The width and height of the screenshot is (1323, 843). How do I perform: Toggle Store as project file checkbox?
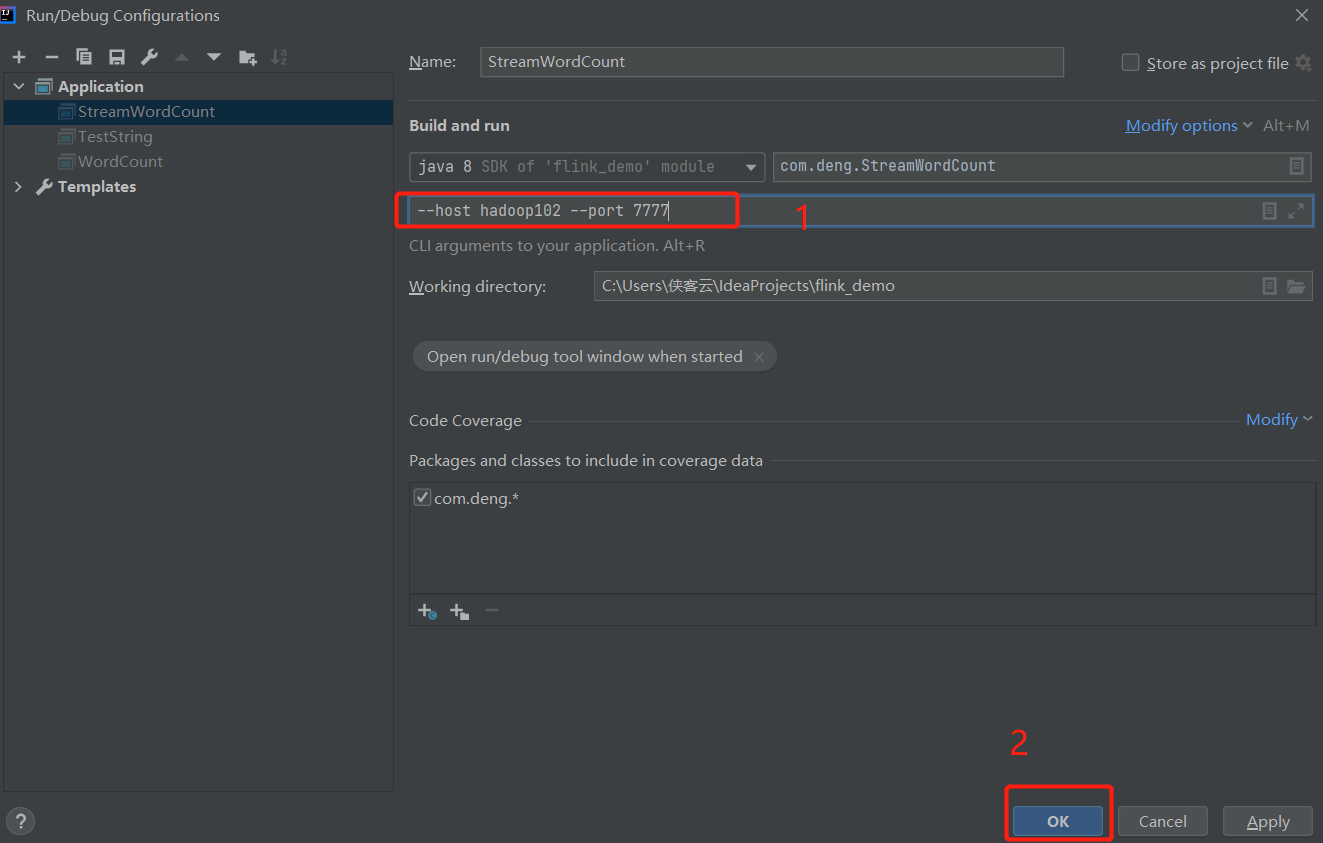tap(1130, 62)
